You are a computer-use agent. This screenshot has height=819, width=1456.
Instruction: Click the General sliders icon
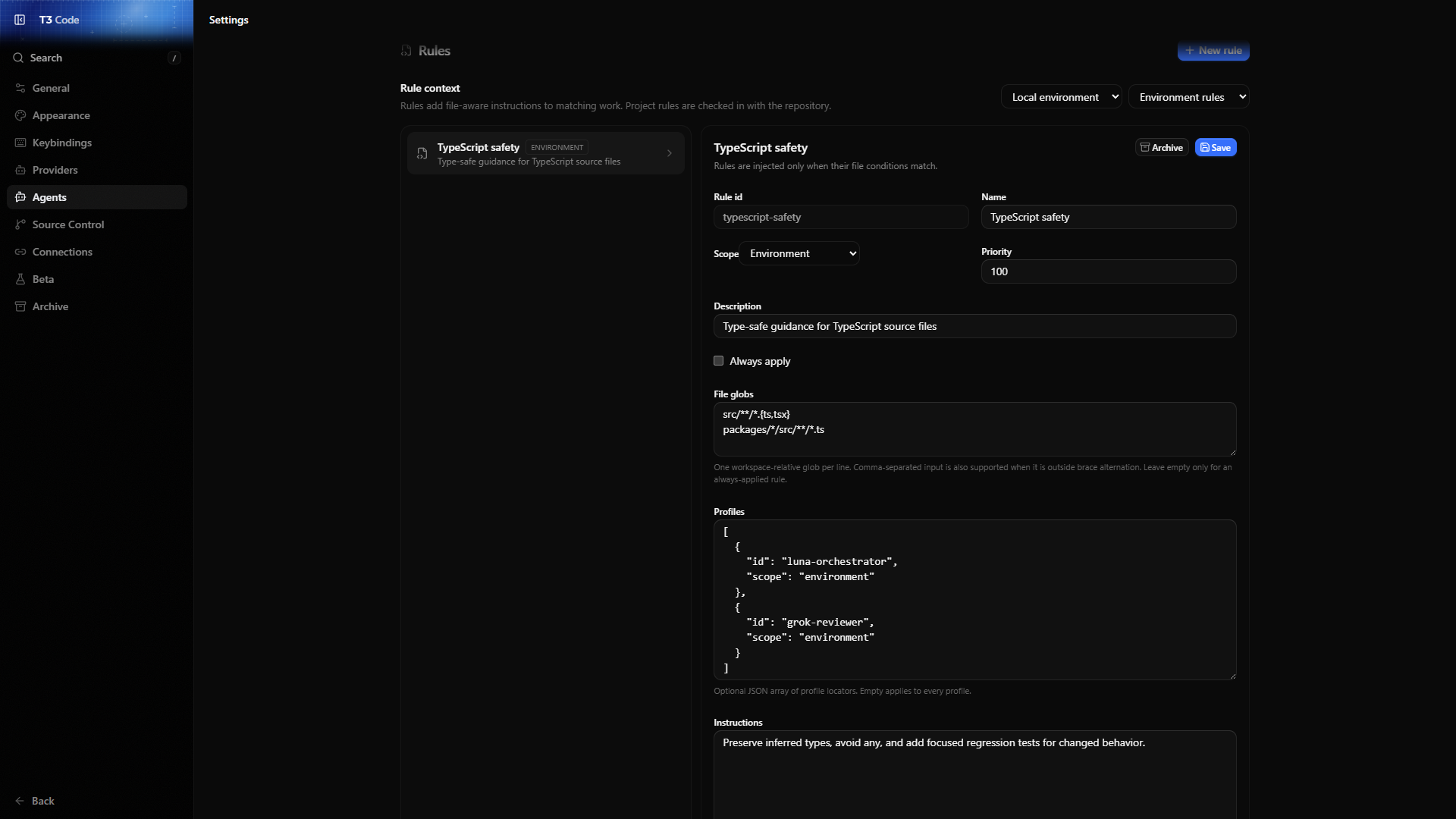pyautogui.click(x=20, y=88)
